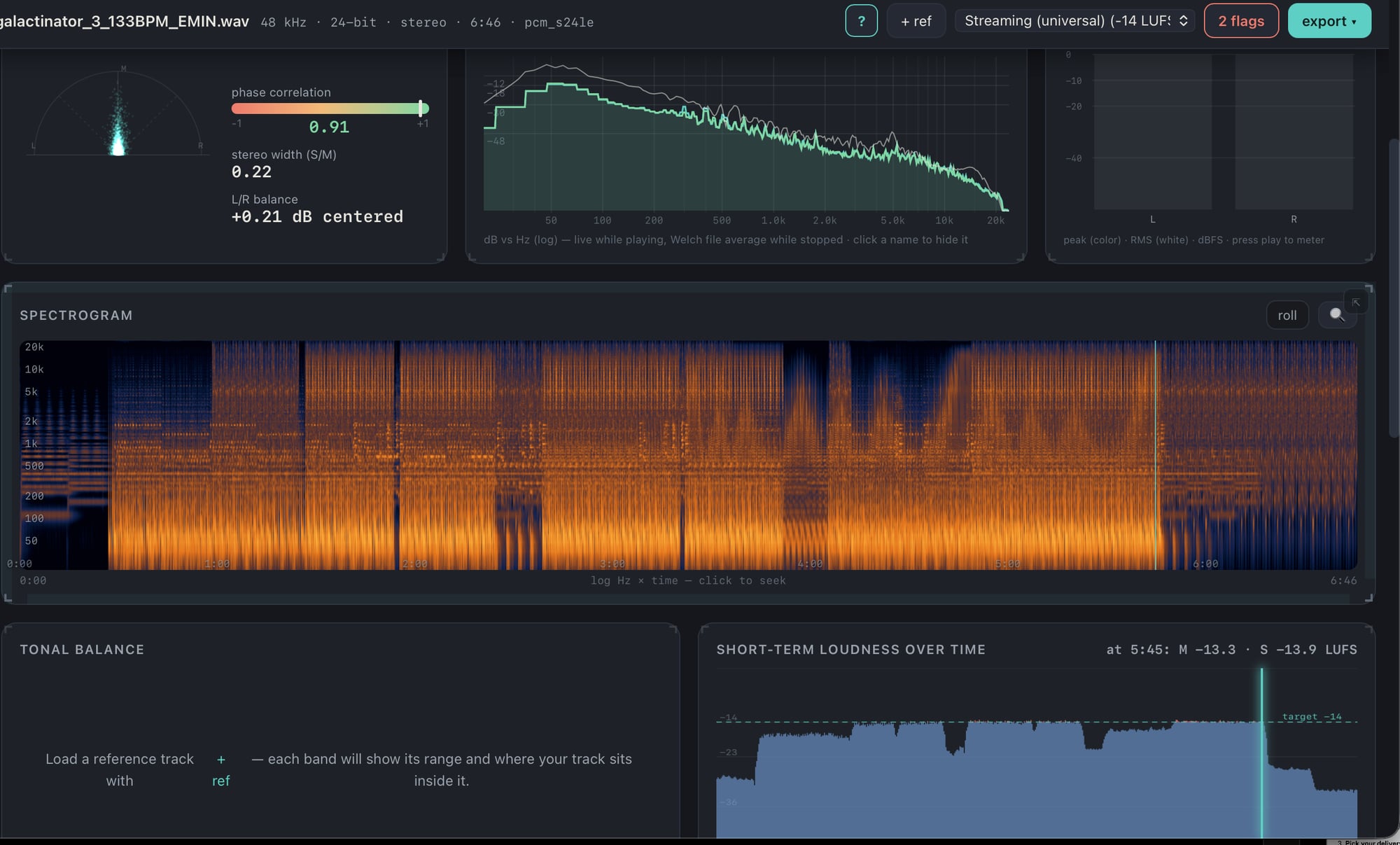Click the teal playhead line in the spectrogram

[1155, 455]
